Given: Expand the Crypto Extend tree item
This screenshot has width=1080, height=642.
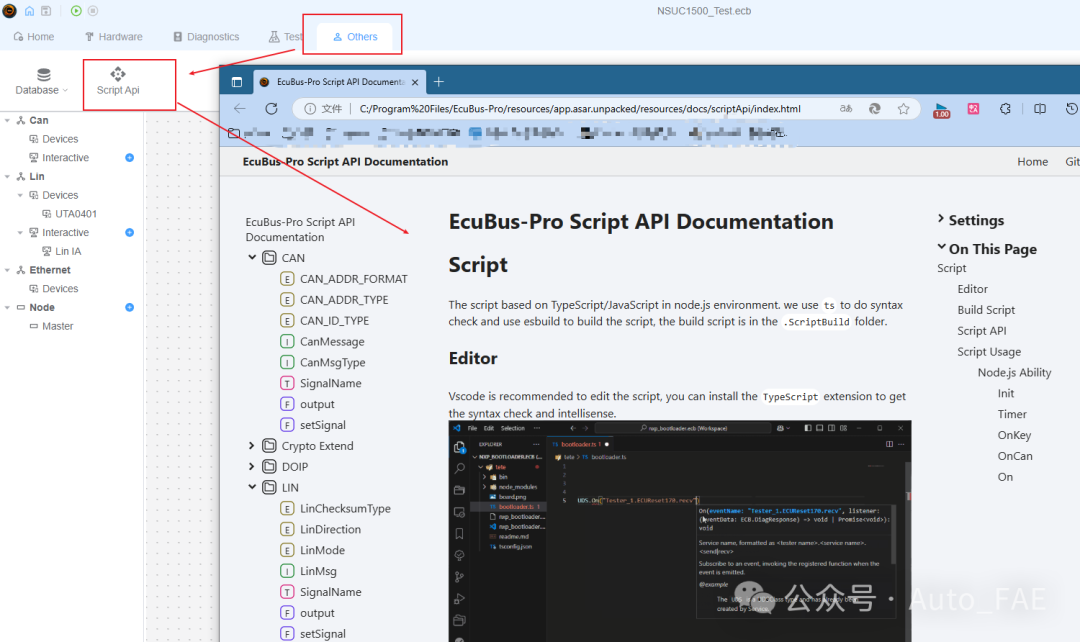Looking at the screenshot, I should (x=253, y=445).
